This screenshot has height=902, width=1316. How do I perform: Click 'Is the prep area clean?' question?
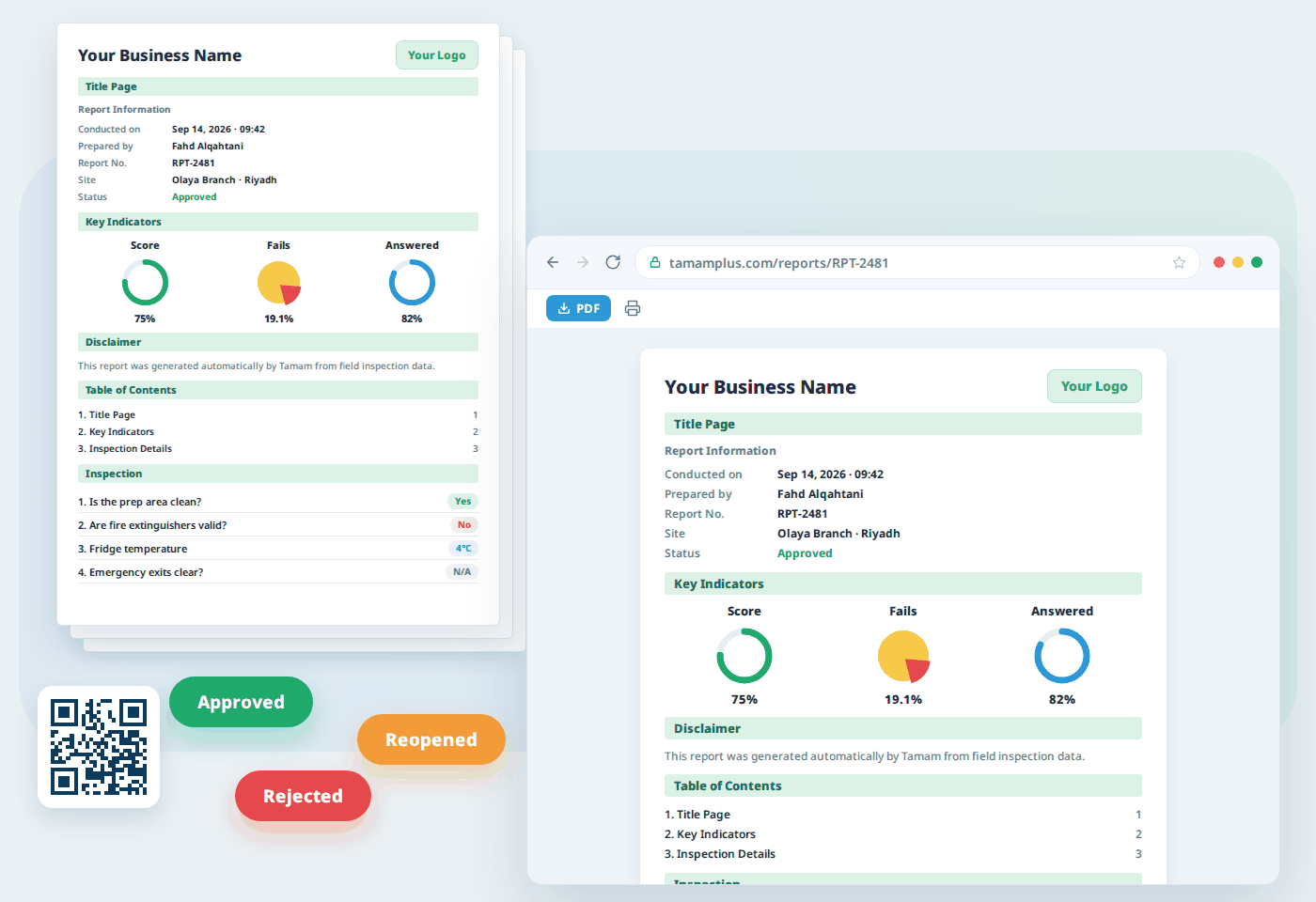coord(139,502)
